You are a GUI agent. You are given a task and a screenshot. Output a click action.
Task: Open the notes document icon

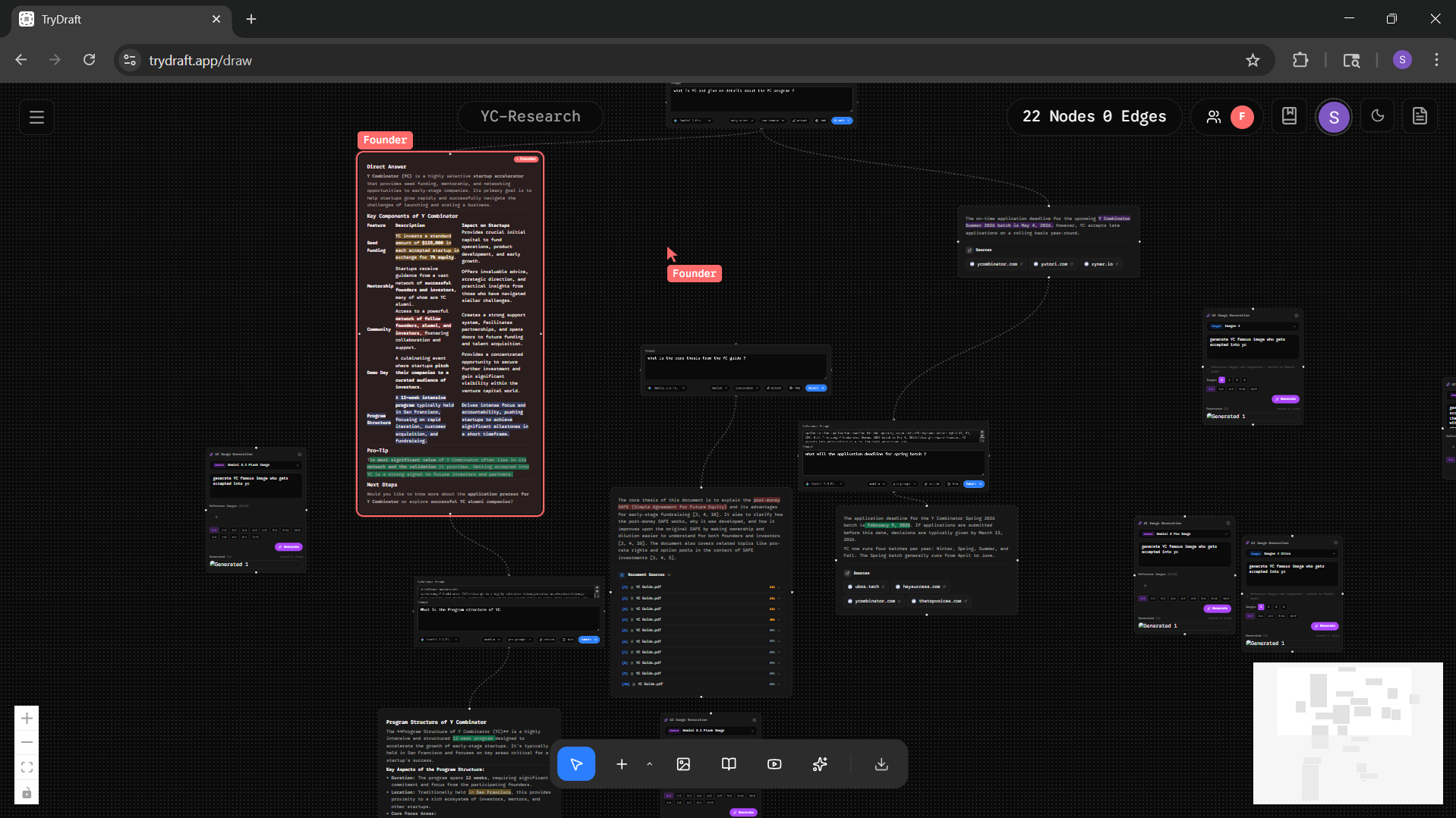coord(1420,116)
